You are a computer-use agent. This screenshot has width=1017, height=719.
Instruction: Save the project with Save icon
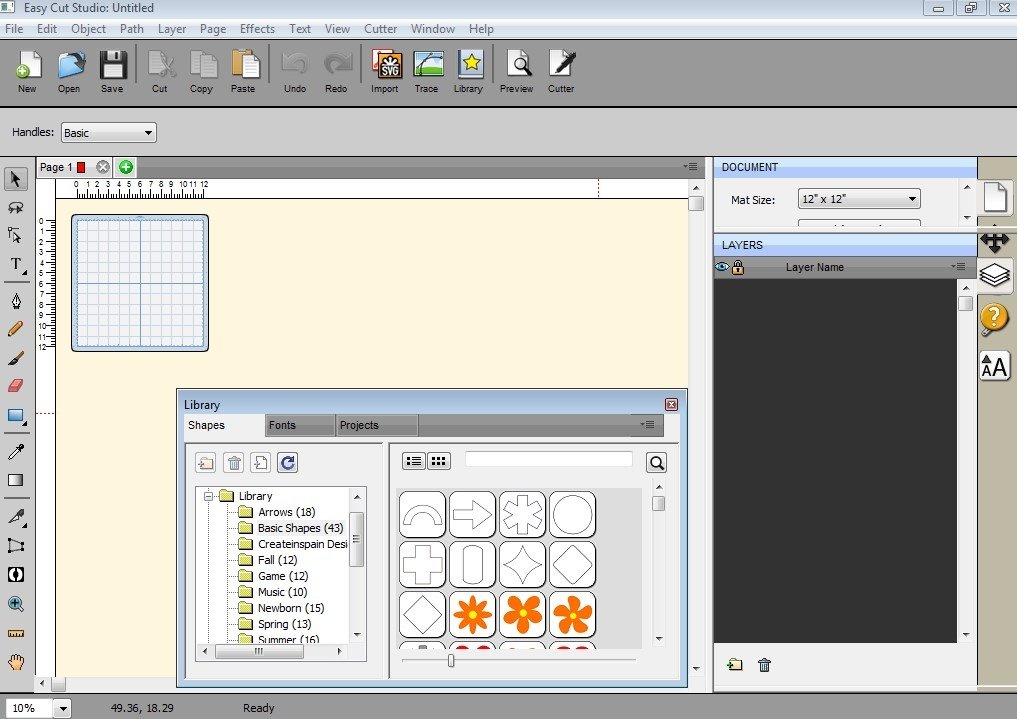[112, 71]
